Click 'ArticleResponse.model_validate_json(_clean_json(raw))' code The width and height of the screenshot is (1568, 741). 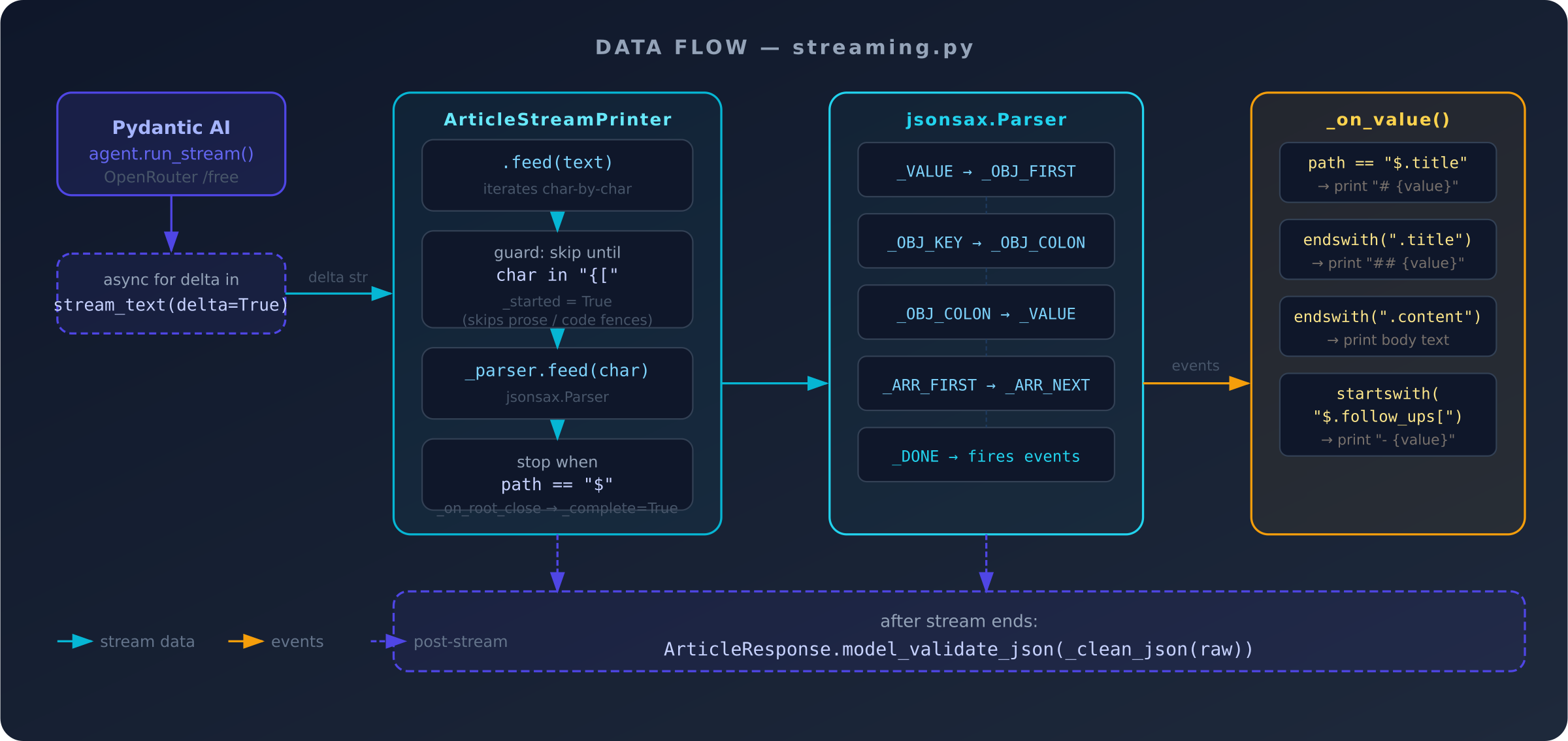click(958, 650)
